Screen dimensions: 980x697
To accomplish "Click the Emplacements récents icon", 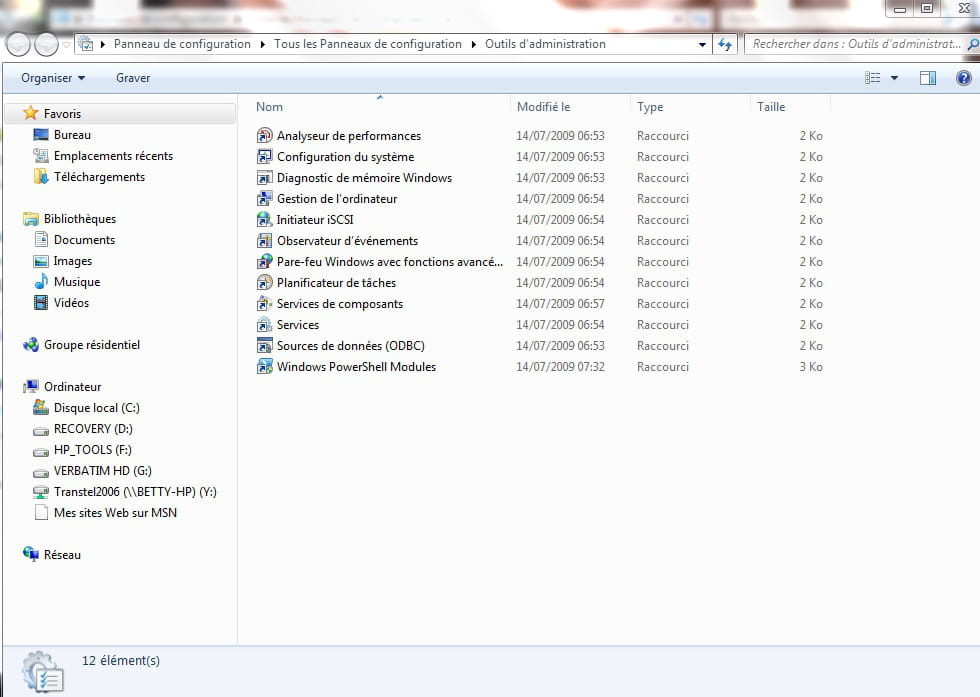I will [x=41, y=156].
